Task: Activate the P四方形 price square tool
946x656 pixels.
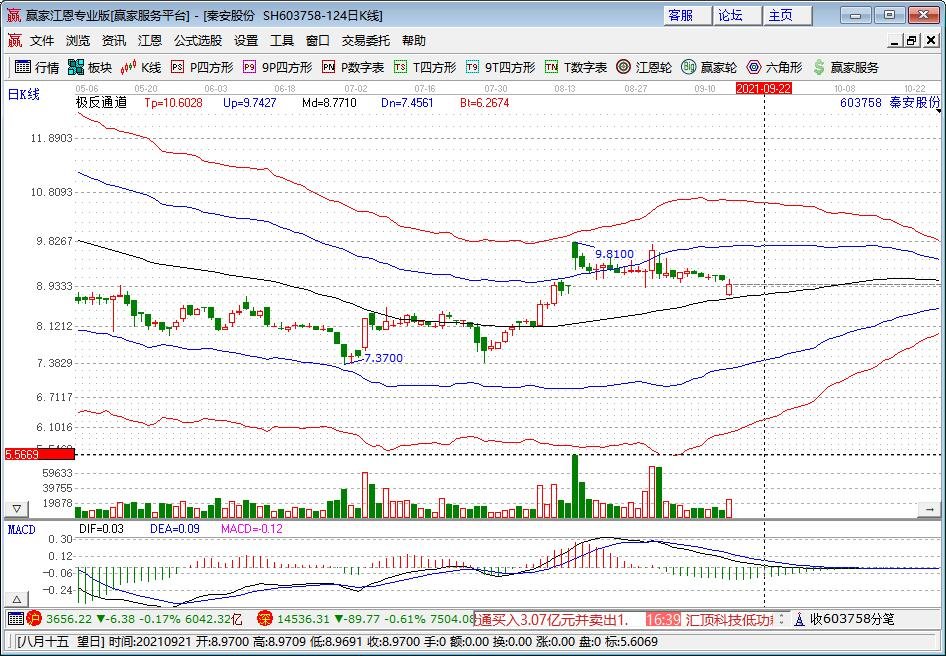Action: (x=202, y=67)
